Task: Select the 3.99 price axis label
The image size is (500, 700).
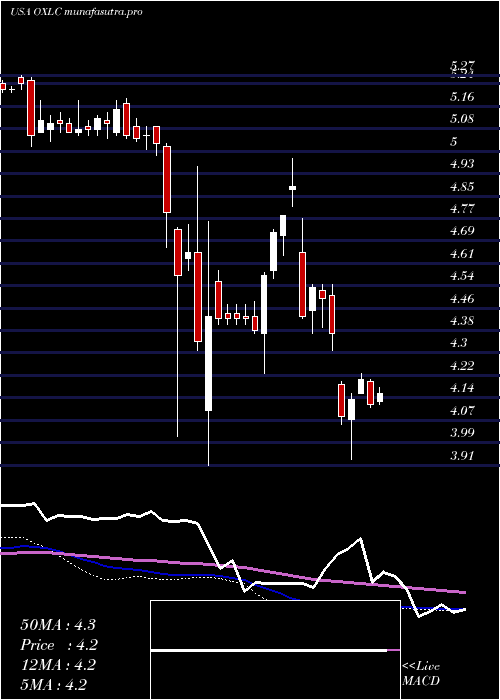Action: 462,433
